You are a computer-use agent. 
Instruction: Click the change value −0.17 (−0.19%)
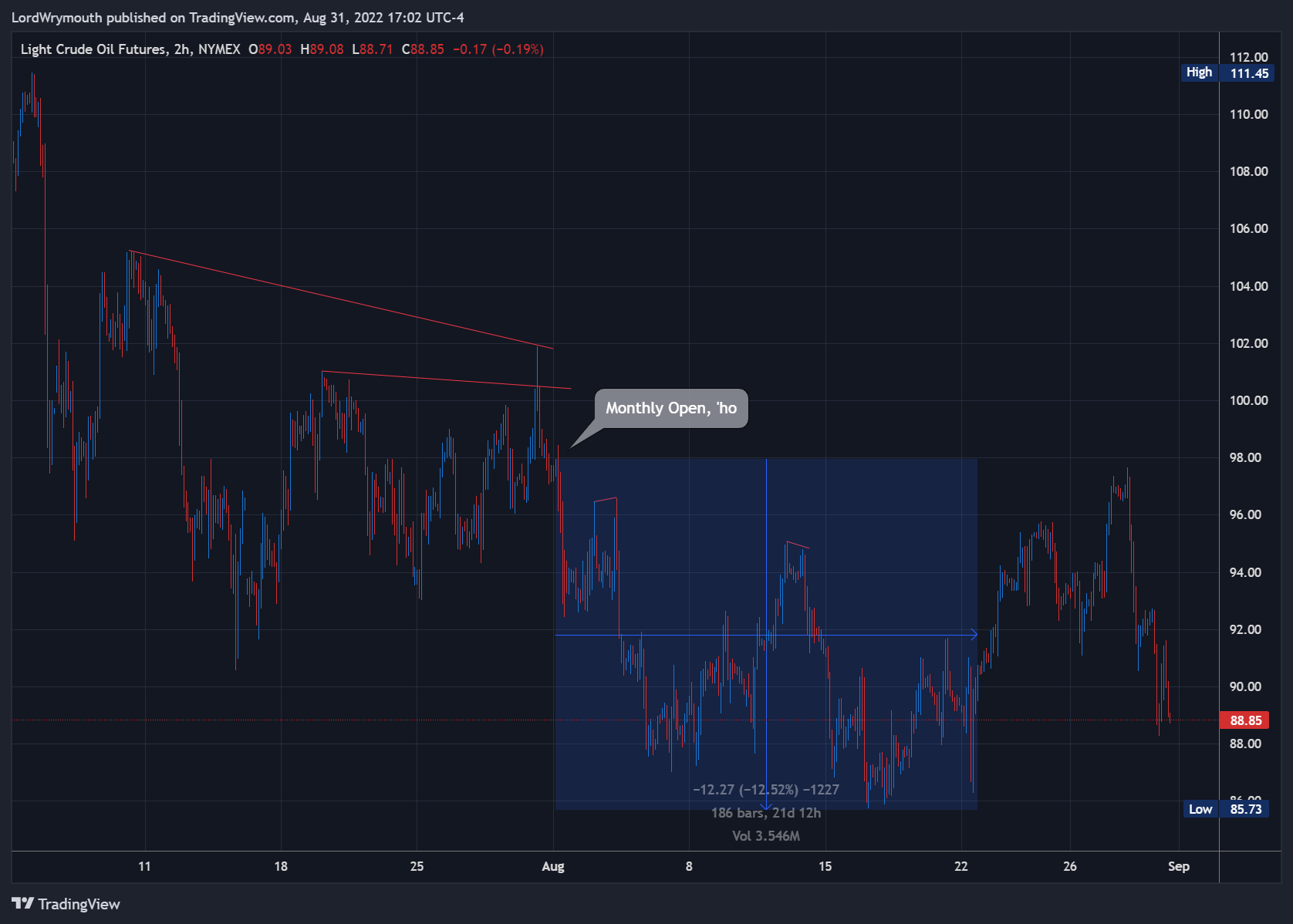click(498, 49)
